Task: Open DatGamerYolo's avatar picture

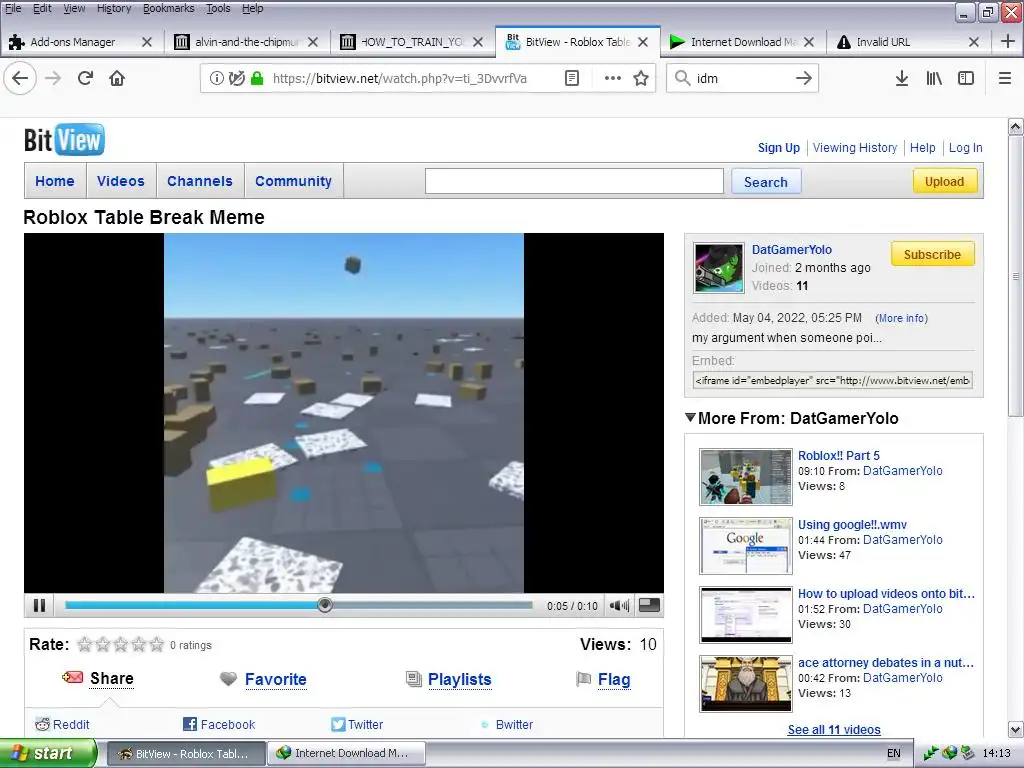Action: pyautogui.click(x=718, y=268)
